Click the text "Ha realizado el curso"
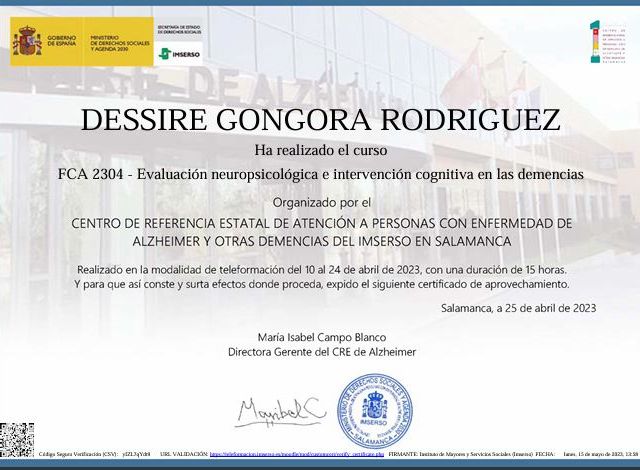 (321, 150)
